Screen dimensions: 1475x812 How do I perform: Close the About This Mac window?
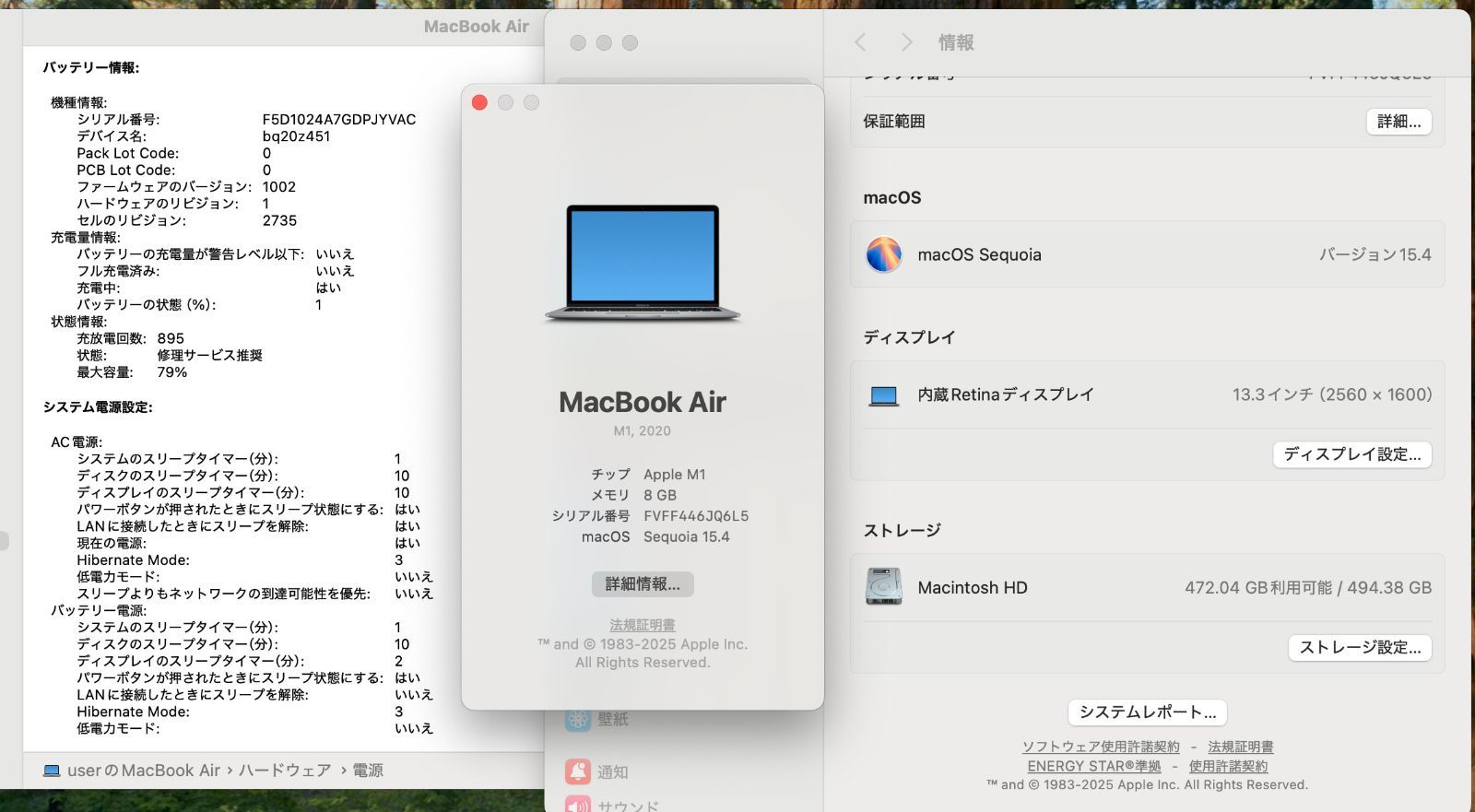pos(479,102)
